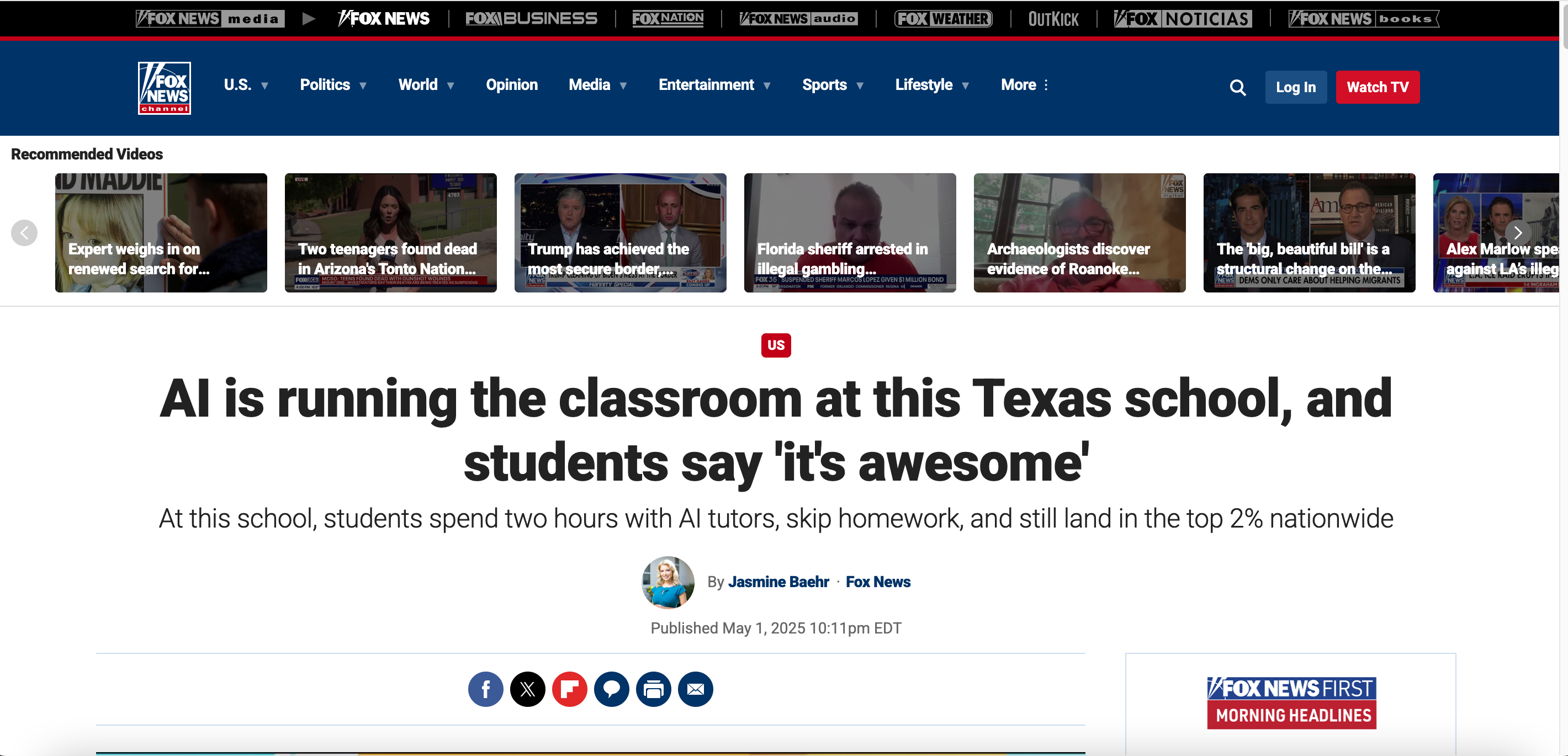Share article on X (Twitter)
Image resolution: width=1568 pixels, height=756 pixels.
pos(527,689)
